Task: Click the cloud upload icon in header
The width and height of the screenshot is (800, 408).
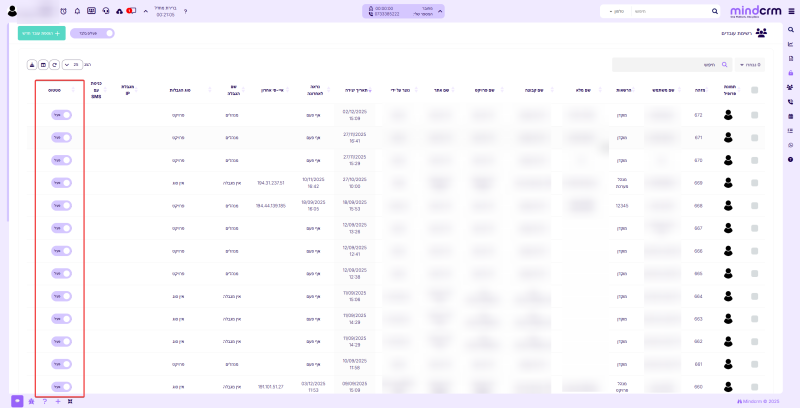Action: click(x=119, y=11)
